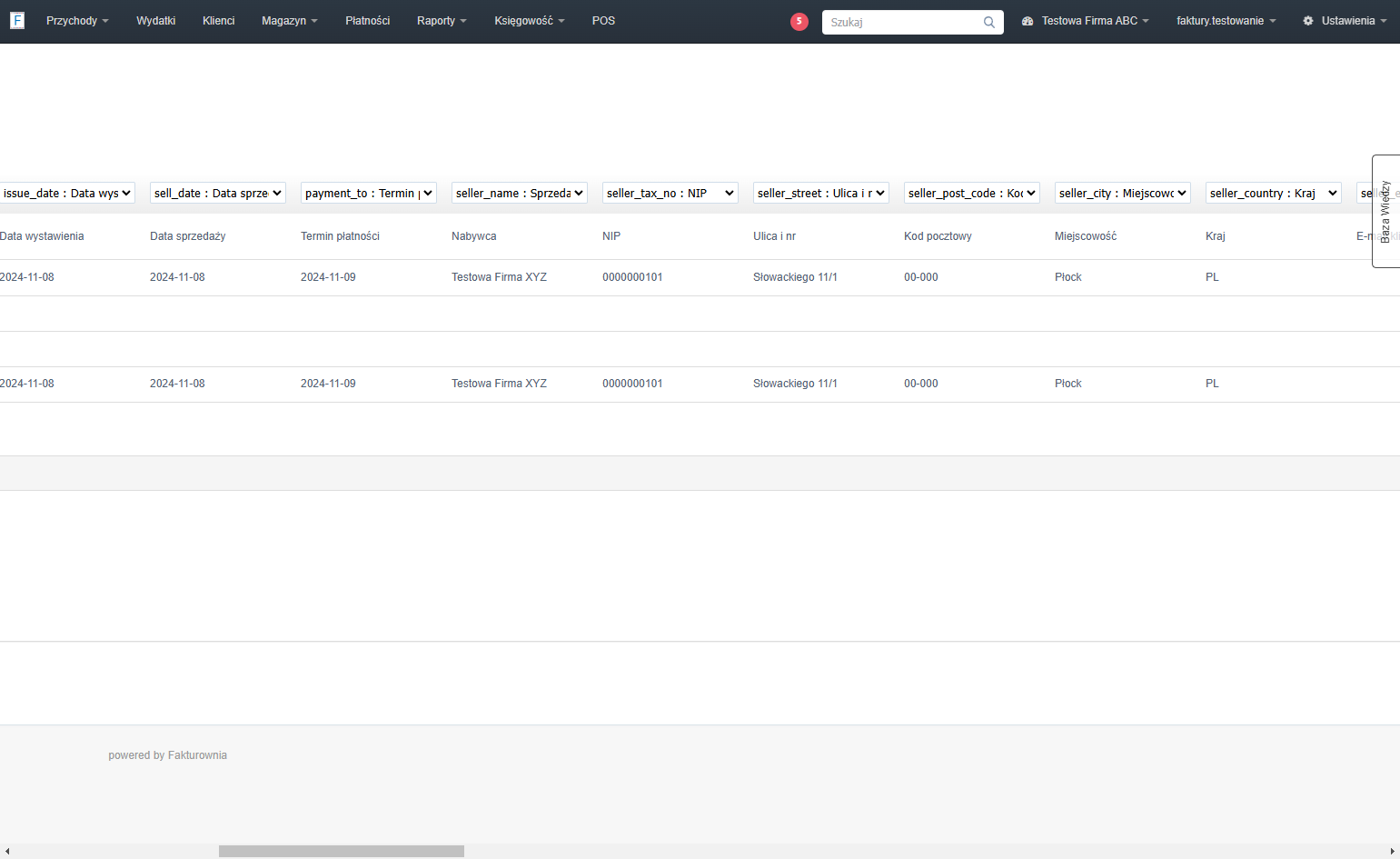Image resolution: width=1400 pixels, height=859 pixels.
Task: Open Płatności section
Action: tap(368, 21)
